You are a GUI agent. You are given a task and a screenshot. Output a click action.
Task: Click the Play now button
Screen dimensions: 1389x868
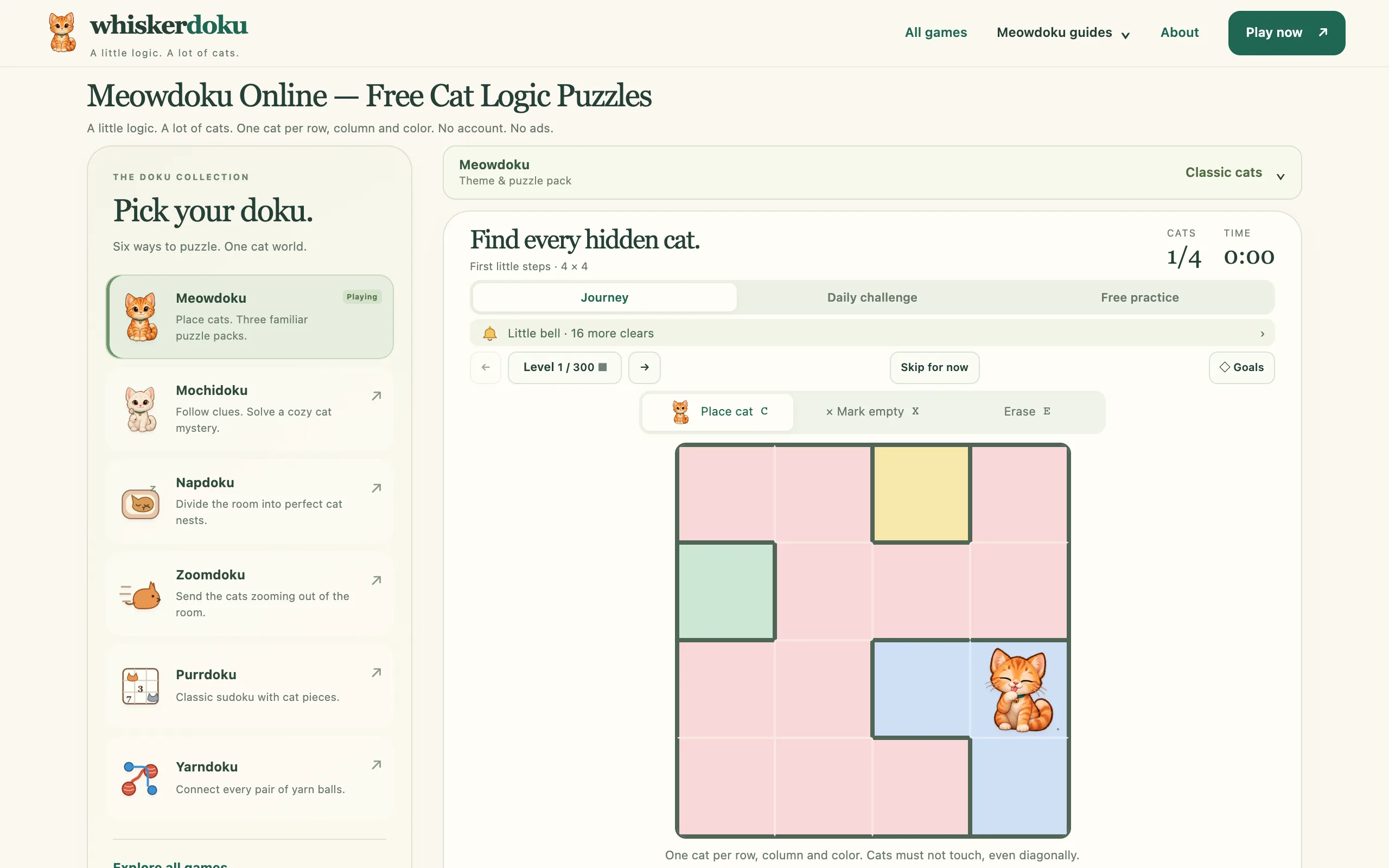click(1286, 33)
